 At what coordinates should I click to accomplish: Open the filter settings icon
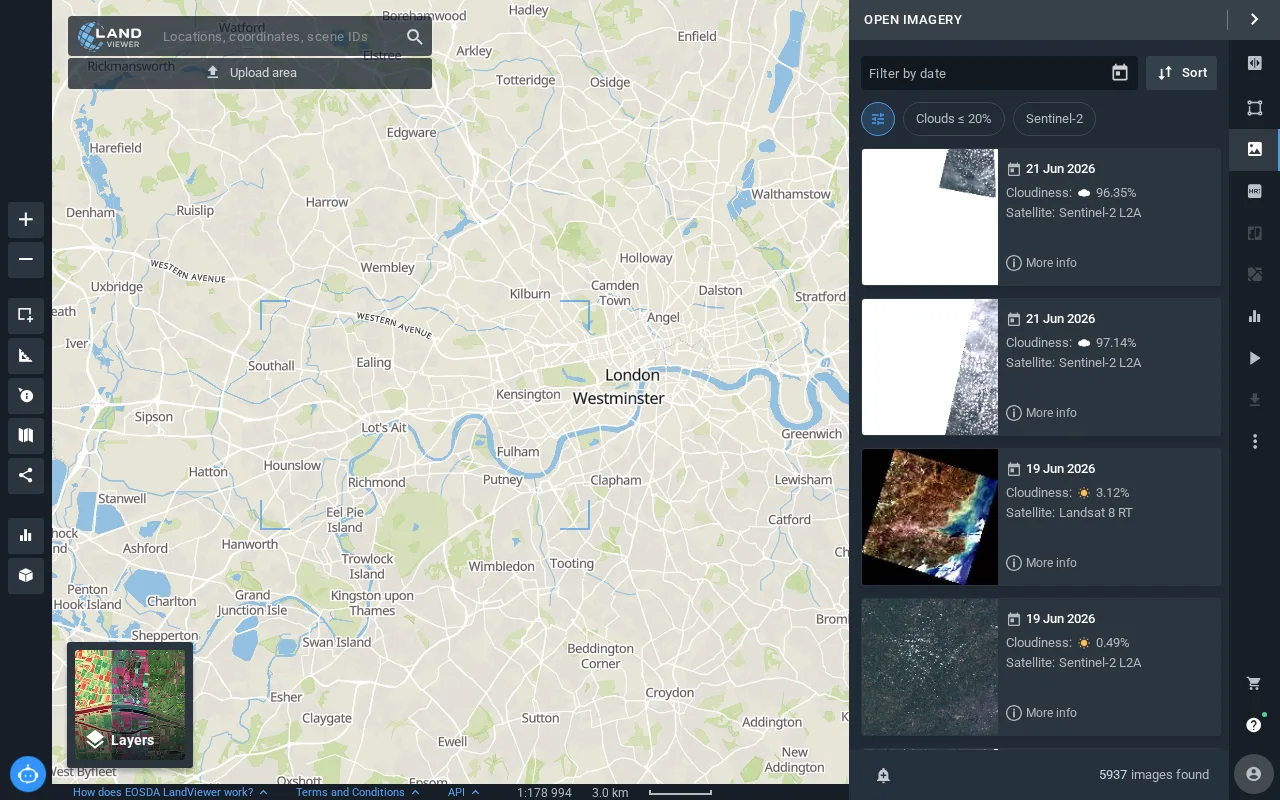pyautogui.click(x=878, y=119)
